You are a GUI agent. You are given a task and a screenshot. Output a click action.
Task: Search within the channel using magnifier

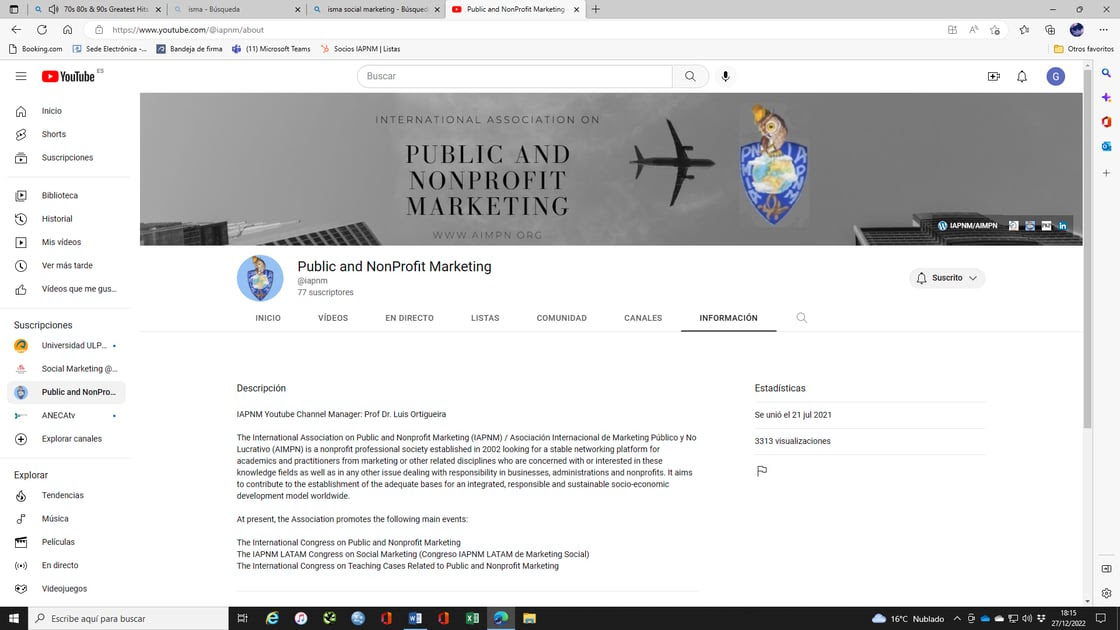801,318
